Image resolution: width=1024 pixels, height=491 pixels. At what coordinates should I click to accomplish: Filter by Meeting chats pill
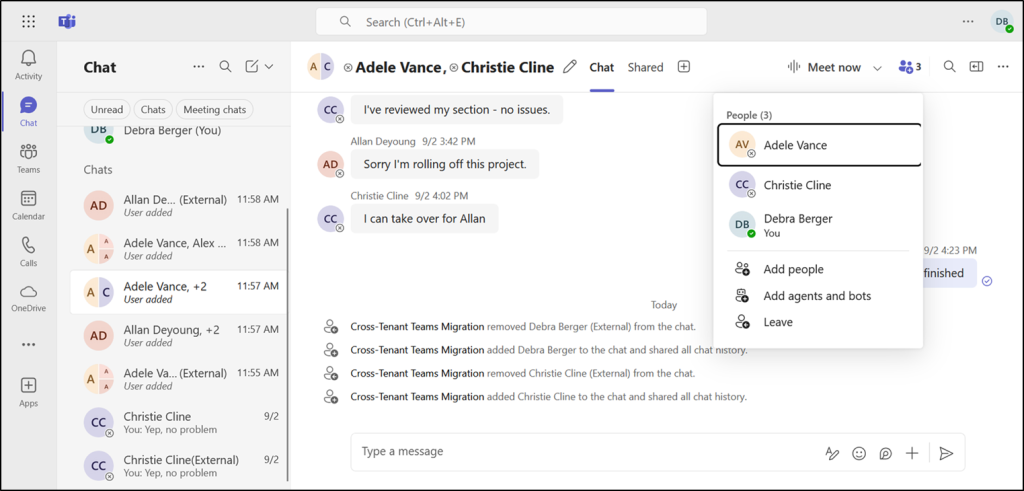215,110
